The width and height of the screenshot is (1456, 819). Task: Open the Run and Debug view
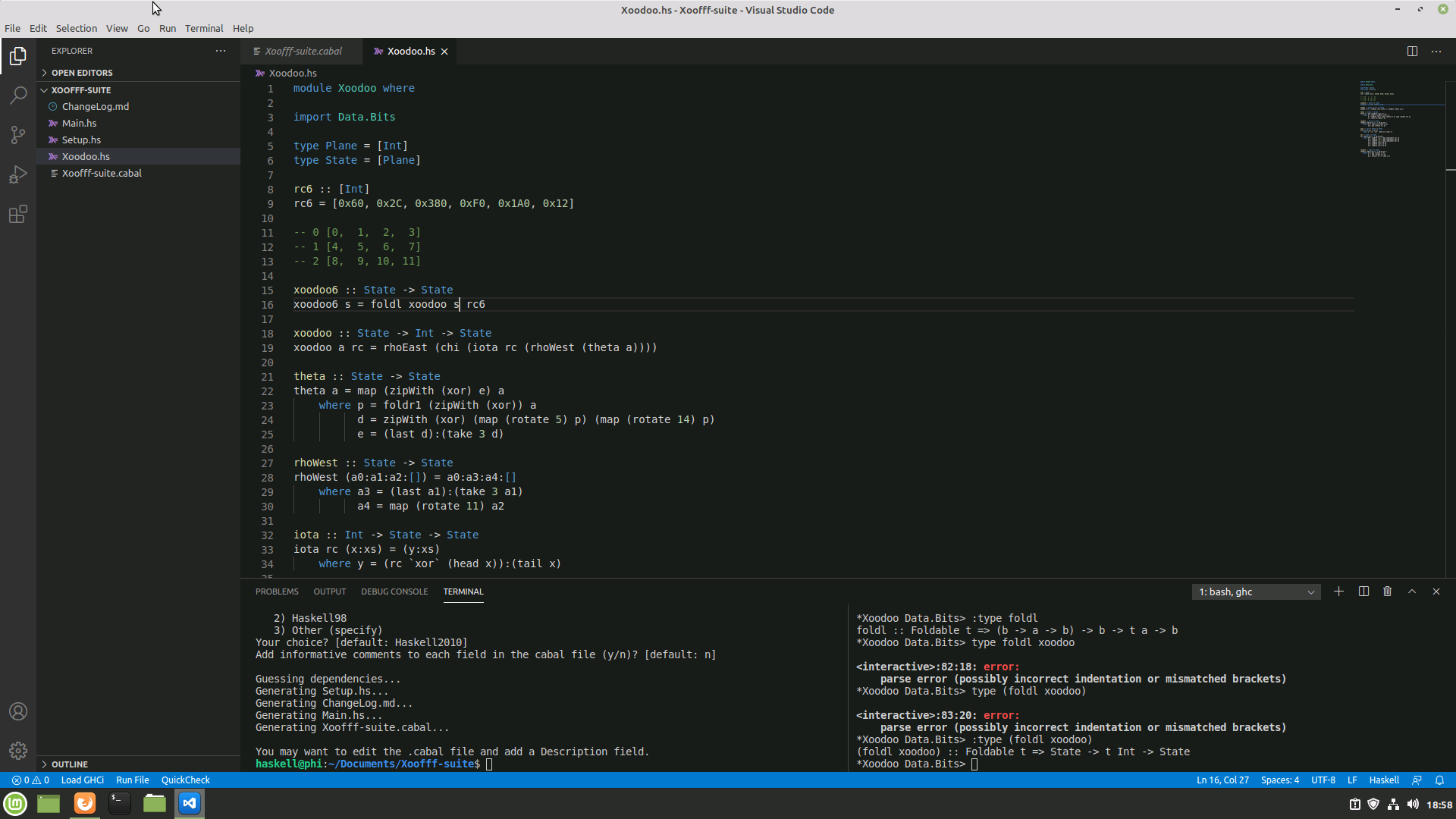point(18,174)
